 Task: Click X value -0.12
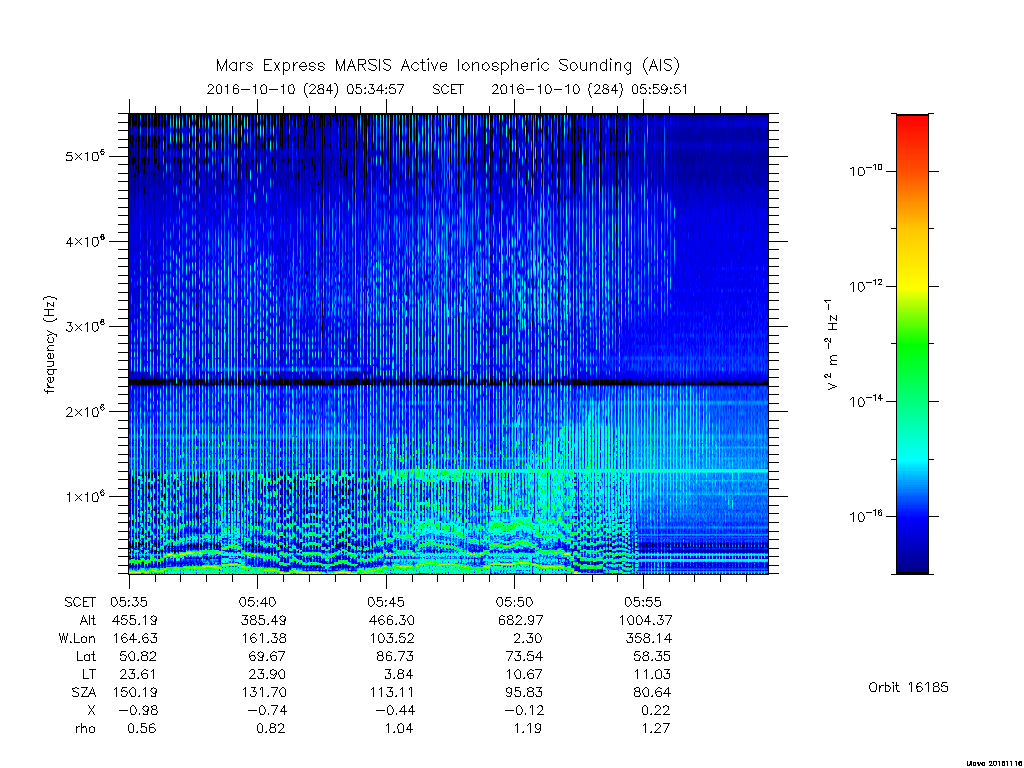(522, 711)
